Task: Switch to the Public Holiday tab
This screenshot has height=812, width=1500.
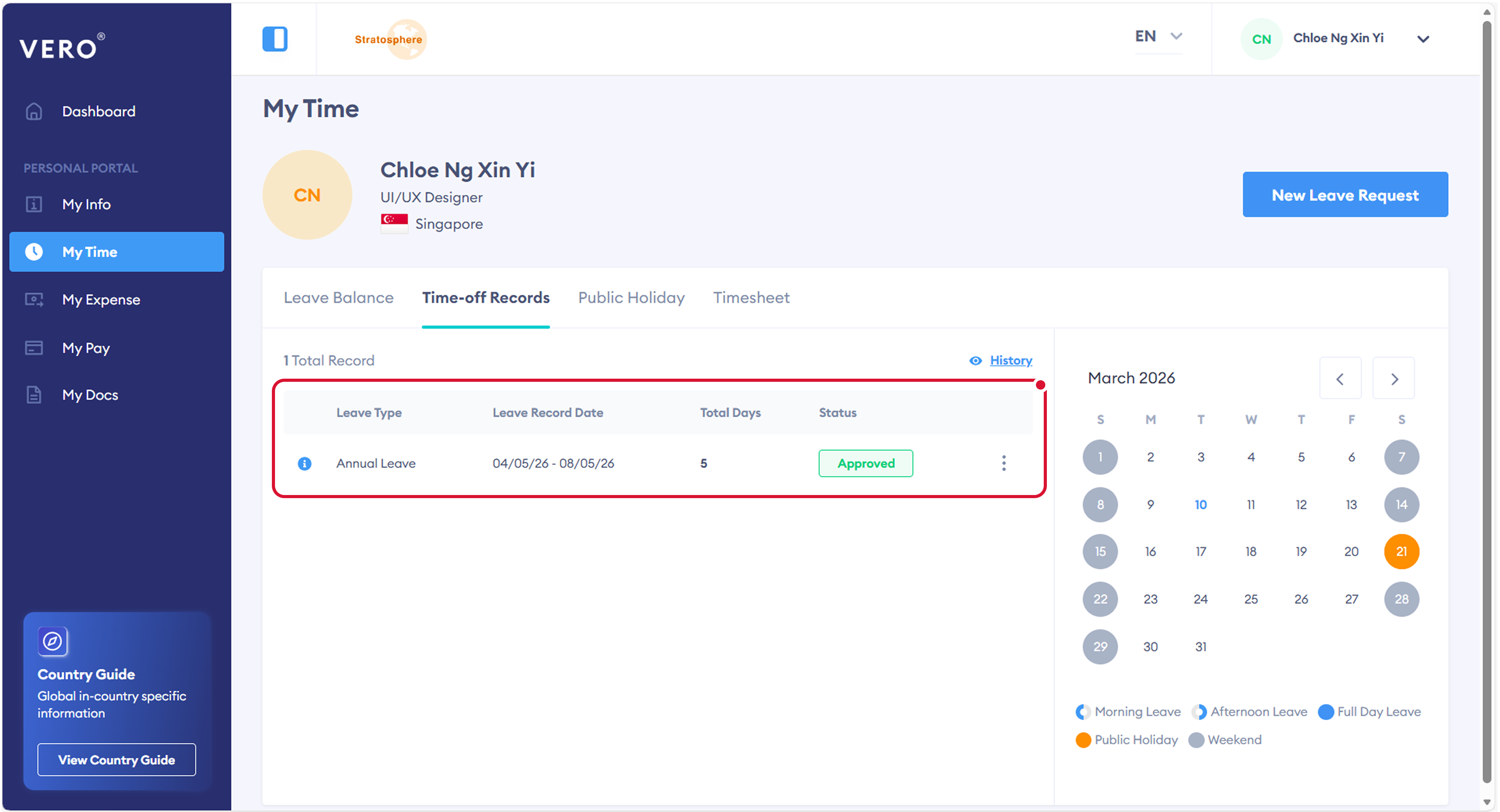Action: point(630,297)
